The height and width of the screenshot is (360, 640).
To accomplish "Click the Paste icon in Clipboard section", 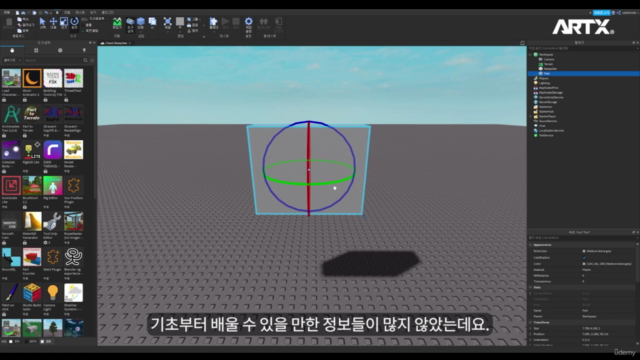I will [9, 22].
